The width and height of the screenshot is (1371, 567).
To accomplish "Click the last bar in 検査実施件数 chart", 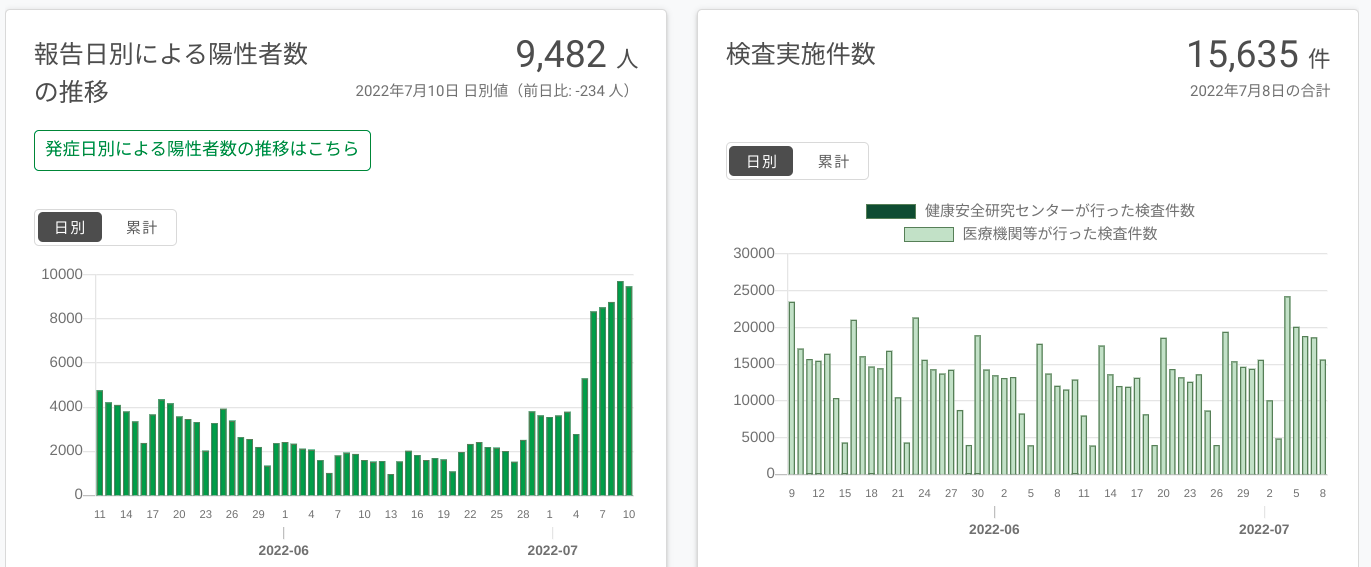I will click(x=1322, y=417).
